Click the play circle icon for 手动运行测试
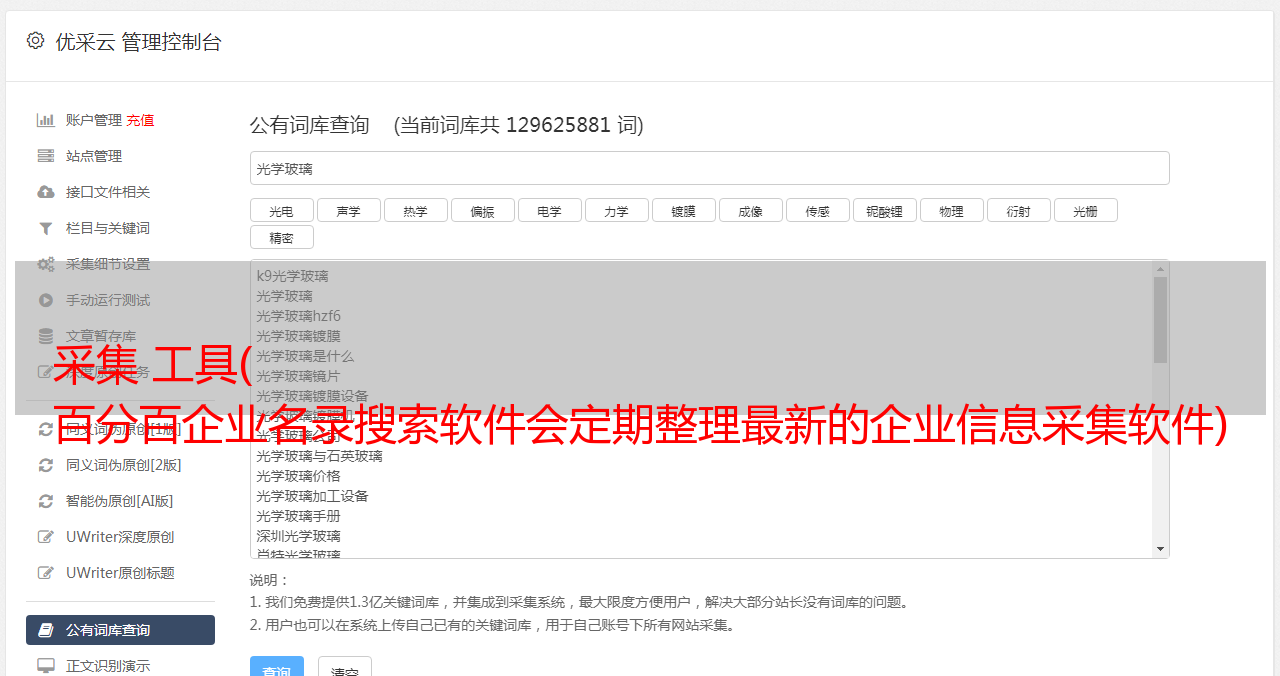The height and width of the screenshot is (676, 1280). (x=46, y=300)
